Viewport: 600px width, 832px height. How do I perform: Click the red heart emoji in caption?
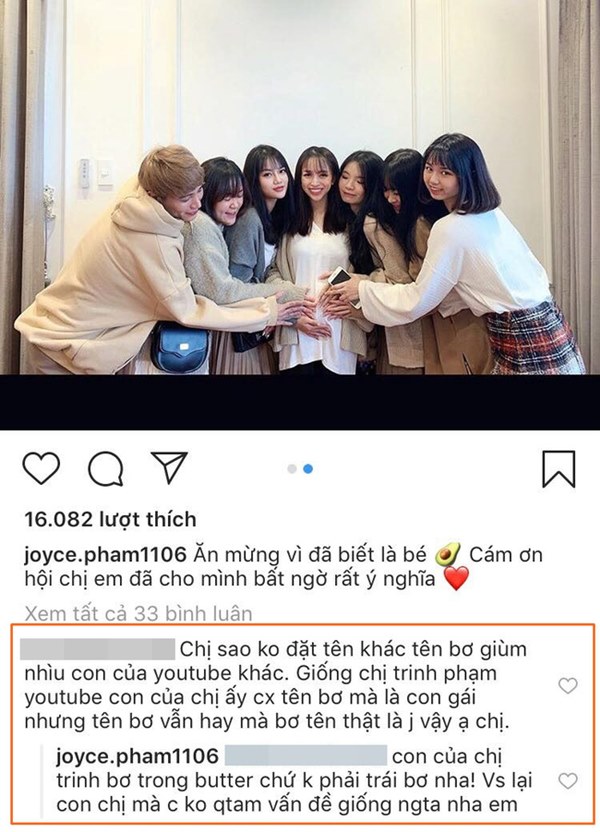(x=456, y=578)
